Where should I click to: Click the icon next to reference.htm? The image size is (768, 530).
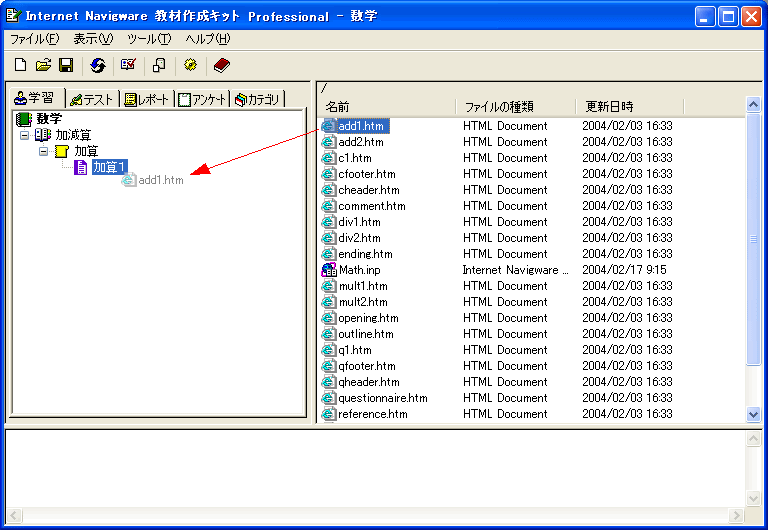click(328, 414)
